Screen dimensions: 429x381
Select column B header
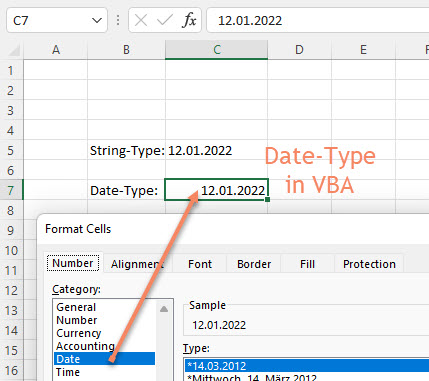coord(126,50)
